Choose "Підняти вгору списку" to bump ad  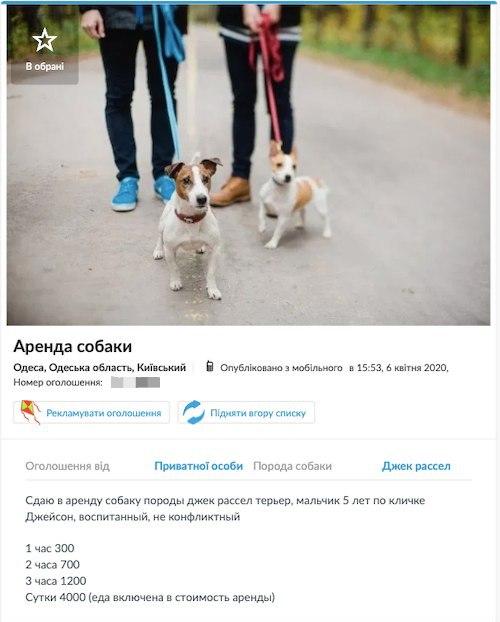[x=246, y=413]
